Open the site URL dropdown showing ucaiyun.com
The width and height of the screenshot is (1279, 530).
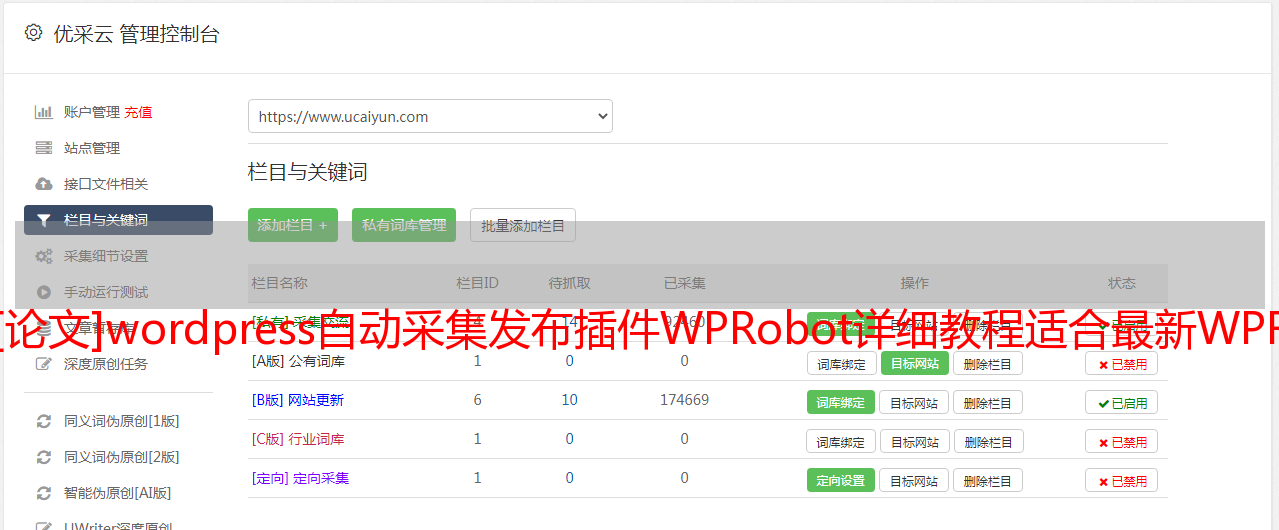pos(430,116)
